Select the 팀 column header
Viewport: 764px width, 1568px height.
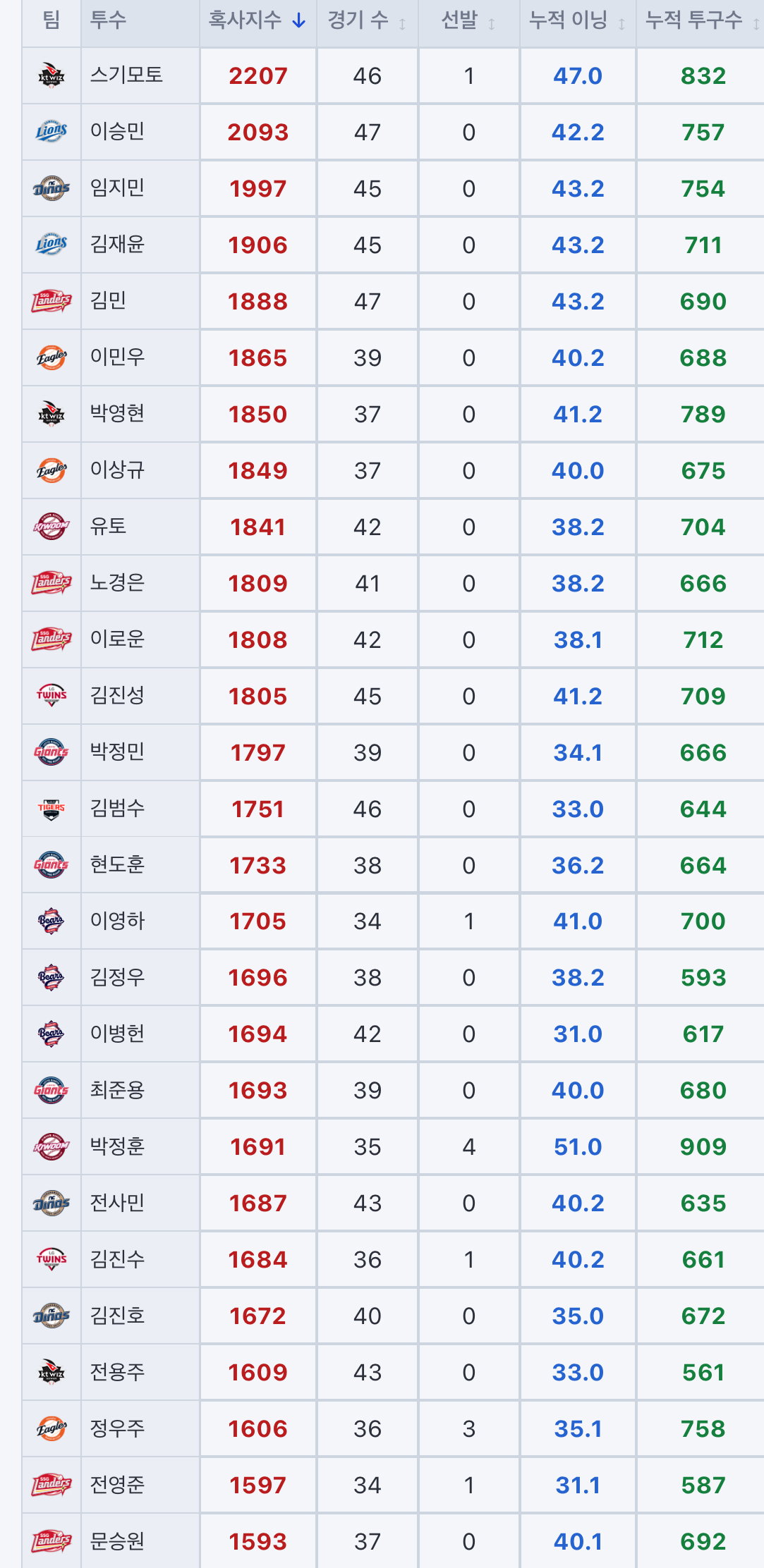point(51,20)
